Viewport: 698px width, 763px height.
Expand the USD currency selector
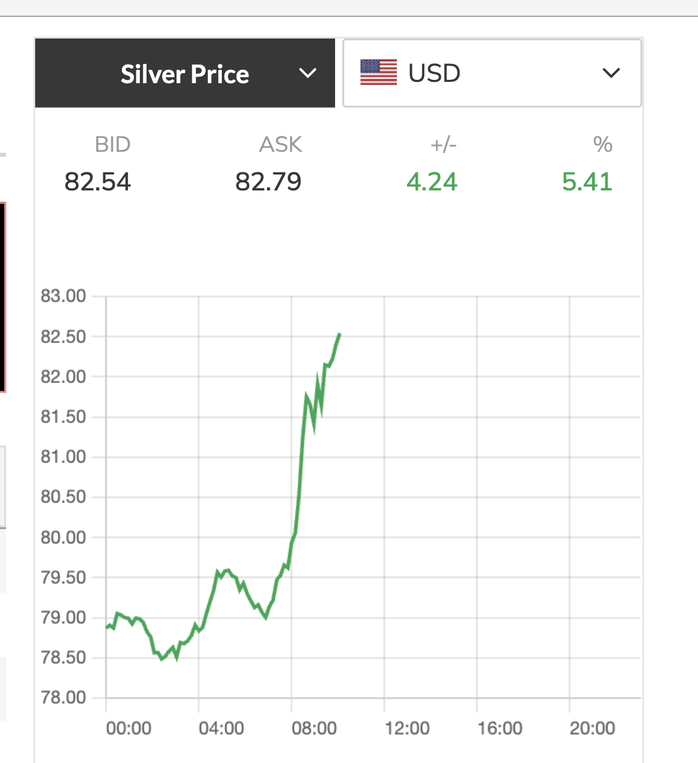pyautogui.click(x=491, y=73)
